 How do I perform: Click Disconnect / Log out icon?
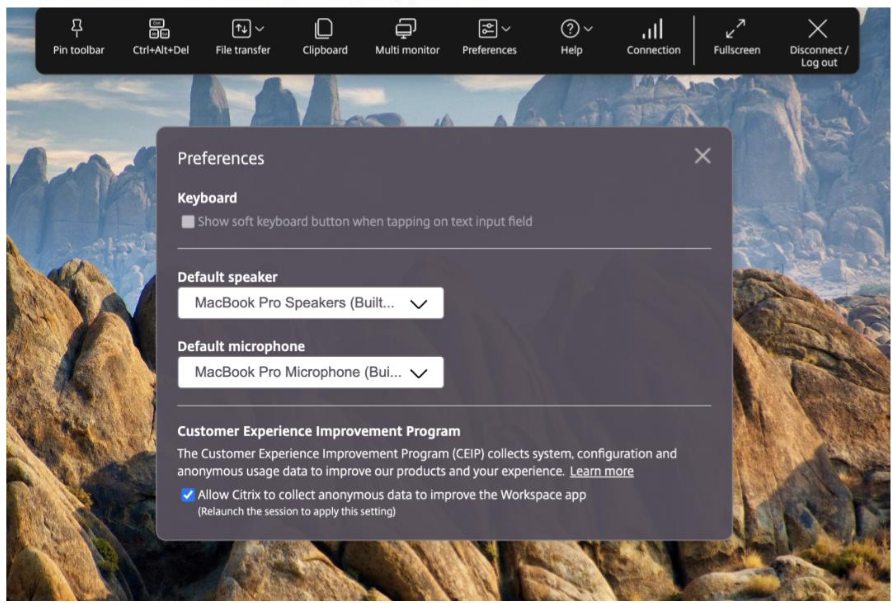[818, 29]
